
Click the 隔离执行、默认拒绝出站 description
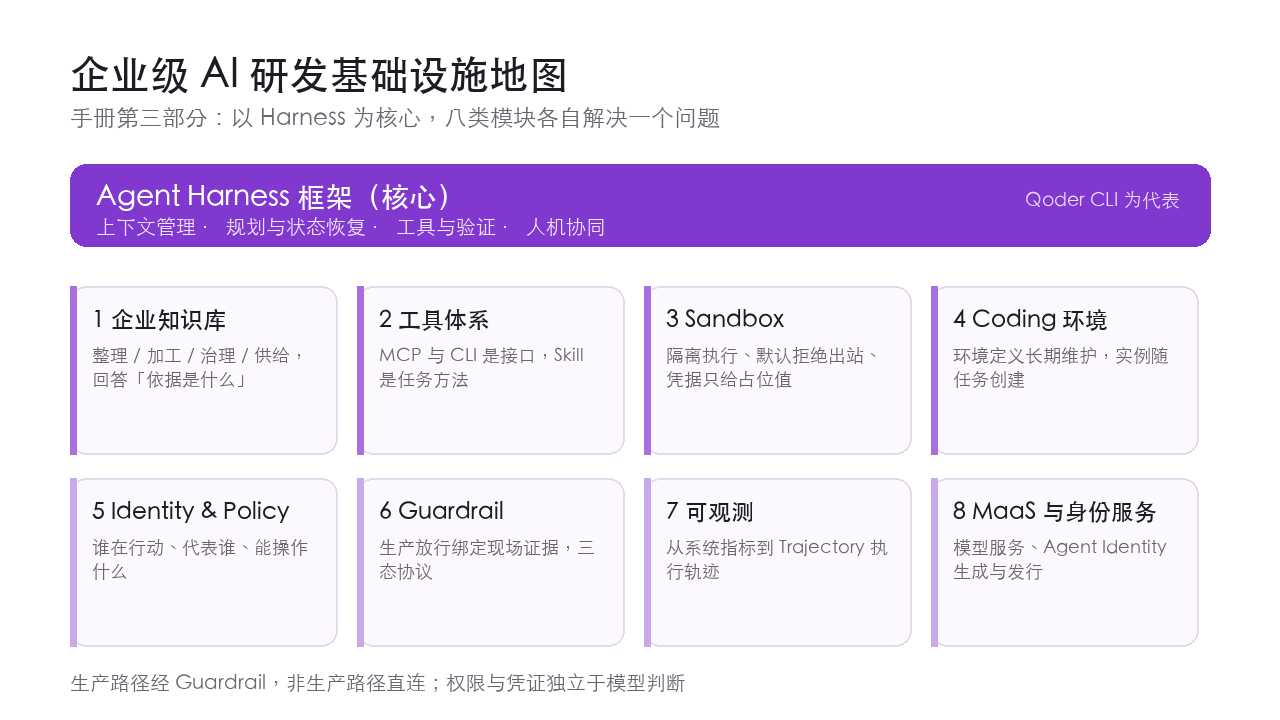[774, 368]
